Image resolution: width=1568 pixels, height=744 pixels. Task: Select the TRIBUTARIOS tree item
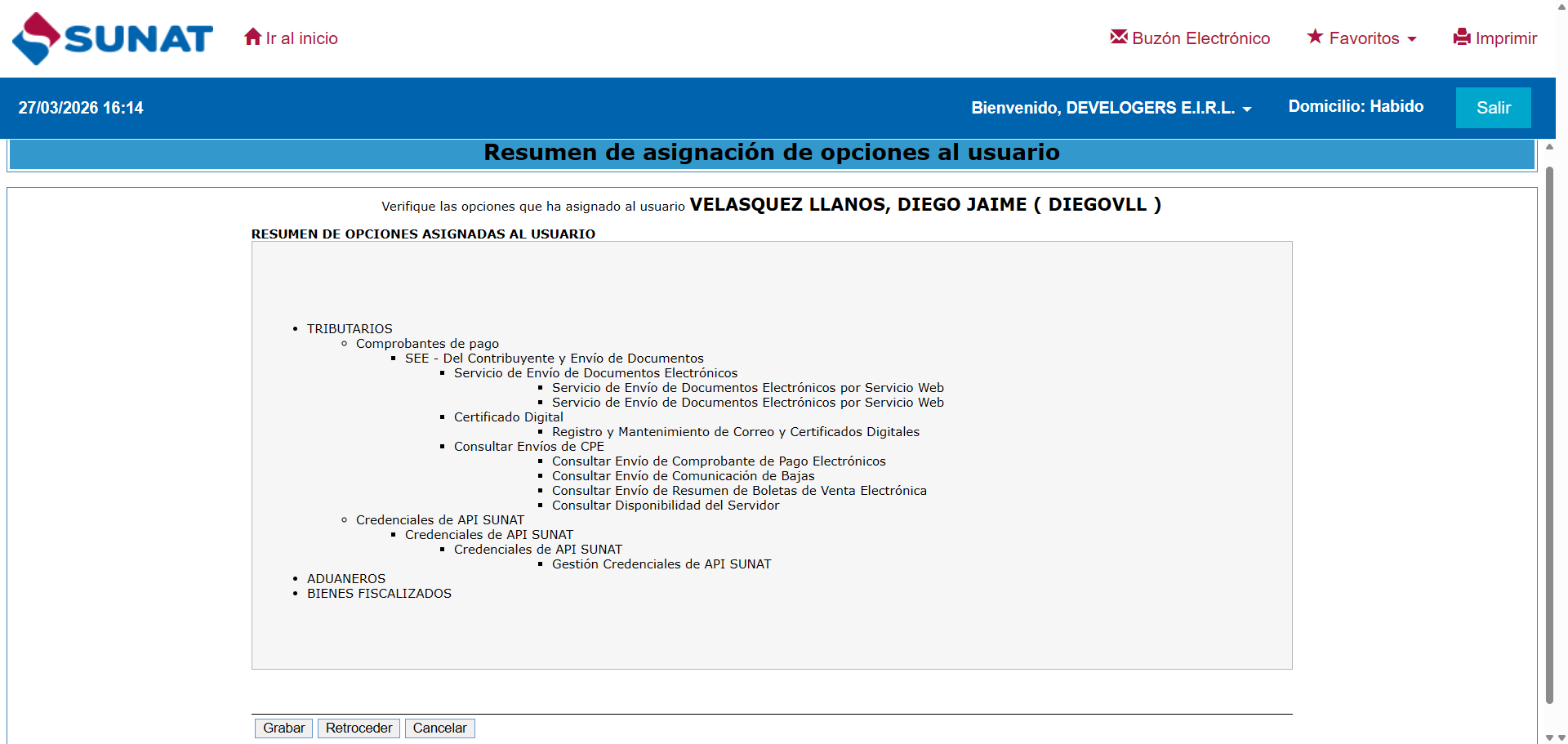click(350, 329)
